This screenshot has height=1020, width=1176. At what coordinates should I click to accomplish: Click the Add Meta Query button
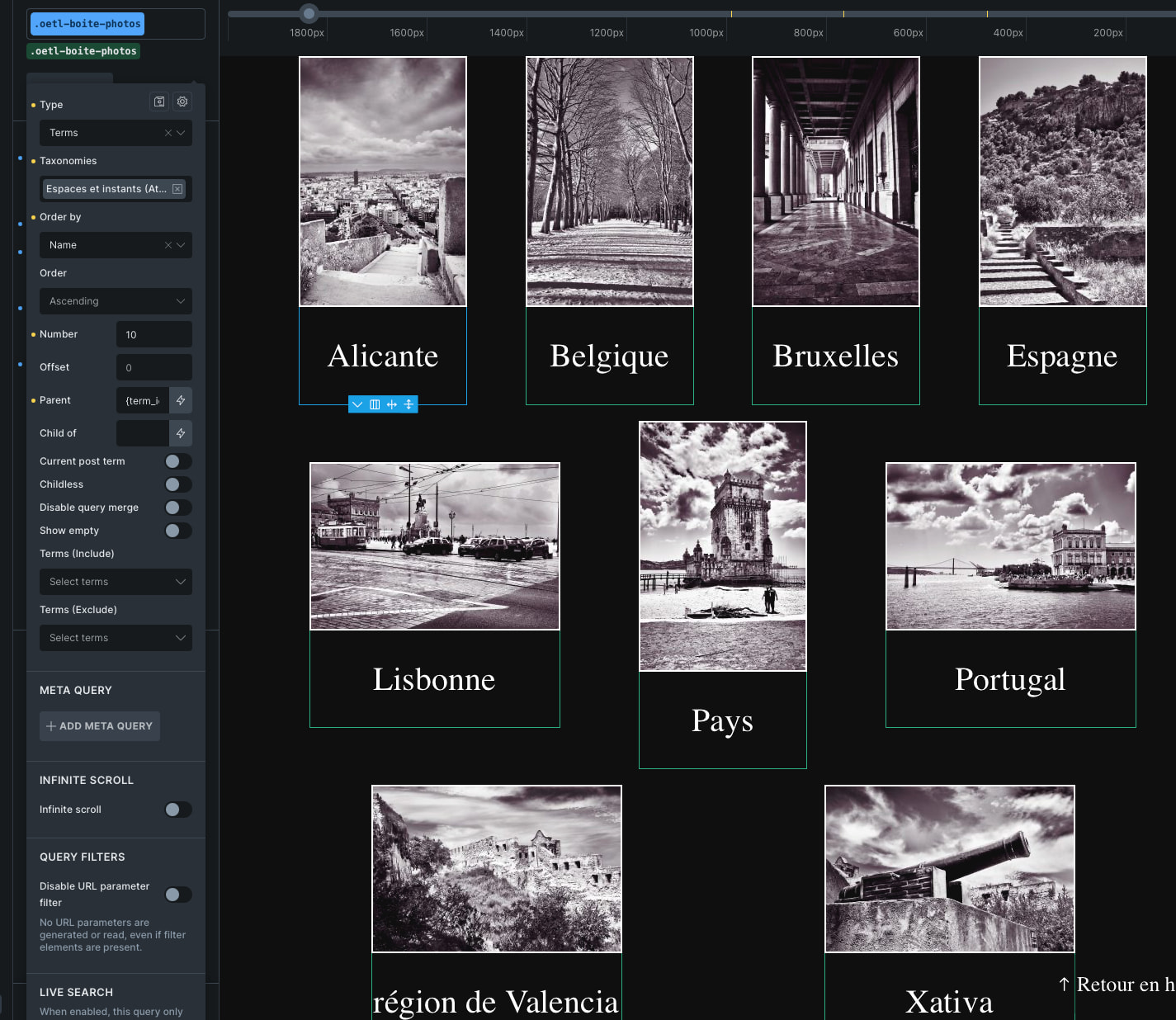(100, 726)
